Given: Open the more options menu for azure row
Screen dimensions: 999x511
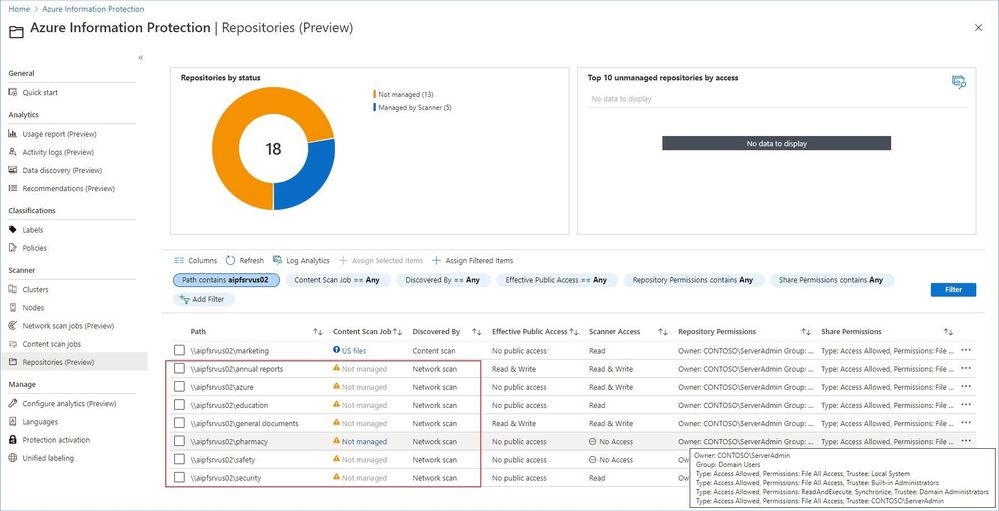Looking at the screenshot, I should point(966,386).
